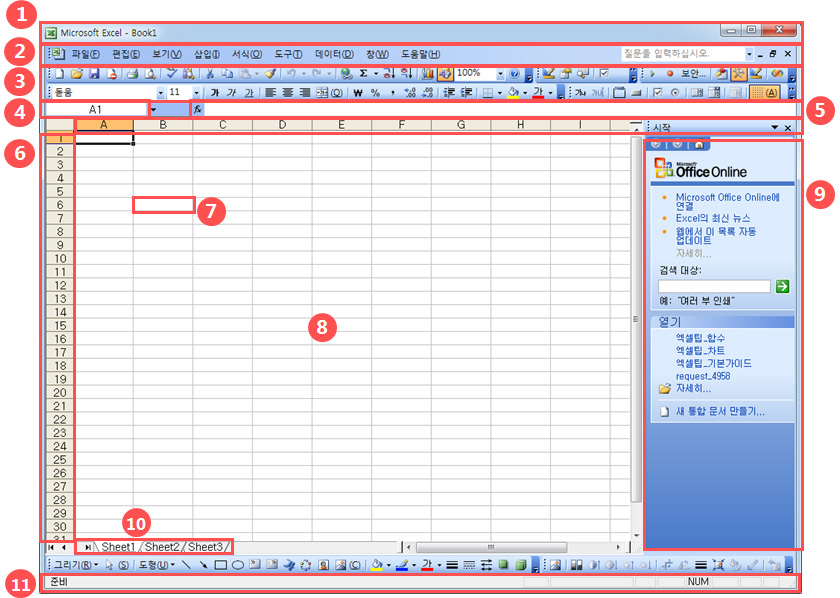Toggle underline text formatting
The image size is (840, 598).
coord(249,93)
